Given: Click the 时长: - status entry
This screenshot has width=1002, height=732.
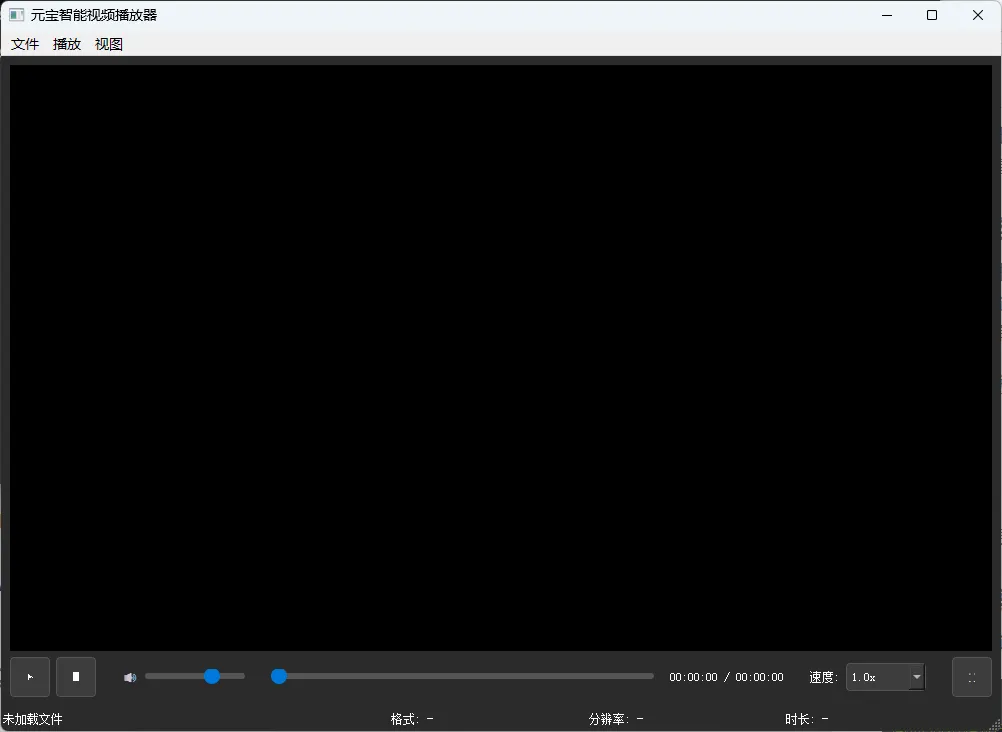Looking at the screenshot, I should pos(806,719).
